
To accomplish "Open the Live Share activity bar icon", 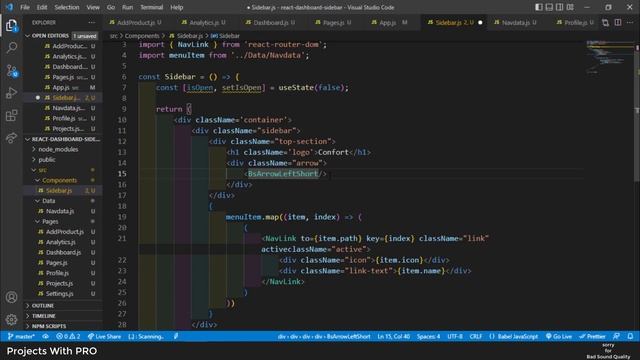I will coord(11,138).
